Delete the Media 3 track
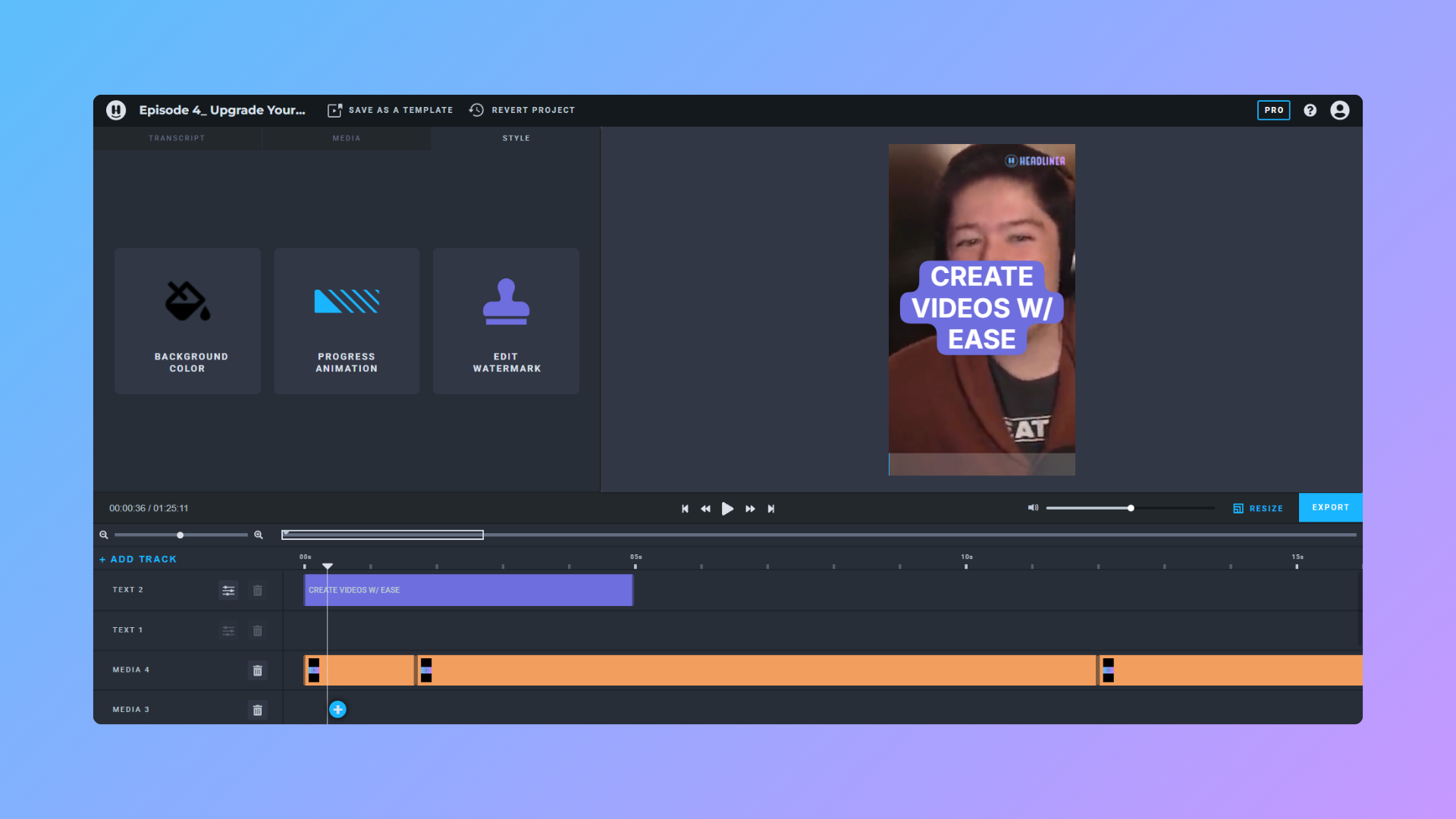The height and width of the screenshot is (819, 1456). (258, 710)
